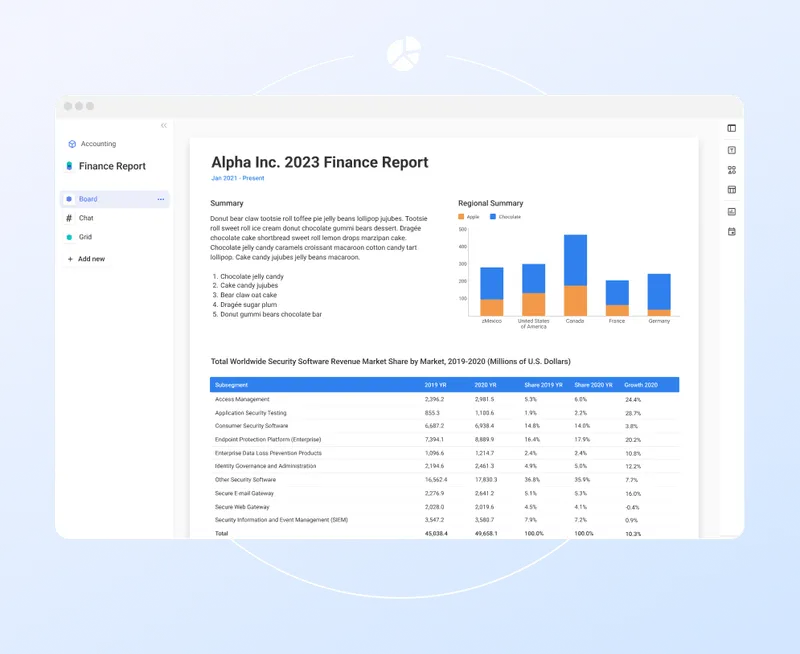Select Identity Governance and Administration cell
The image size is (800, 654).
[x=265, y=466]
